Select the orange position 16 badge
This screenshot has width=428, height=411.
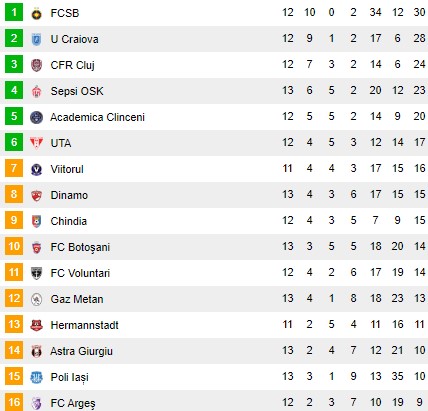point(14,402)
